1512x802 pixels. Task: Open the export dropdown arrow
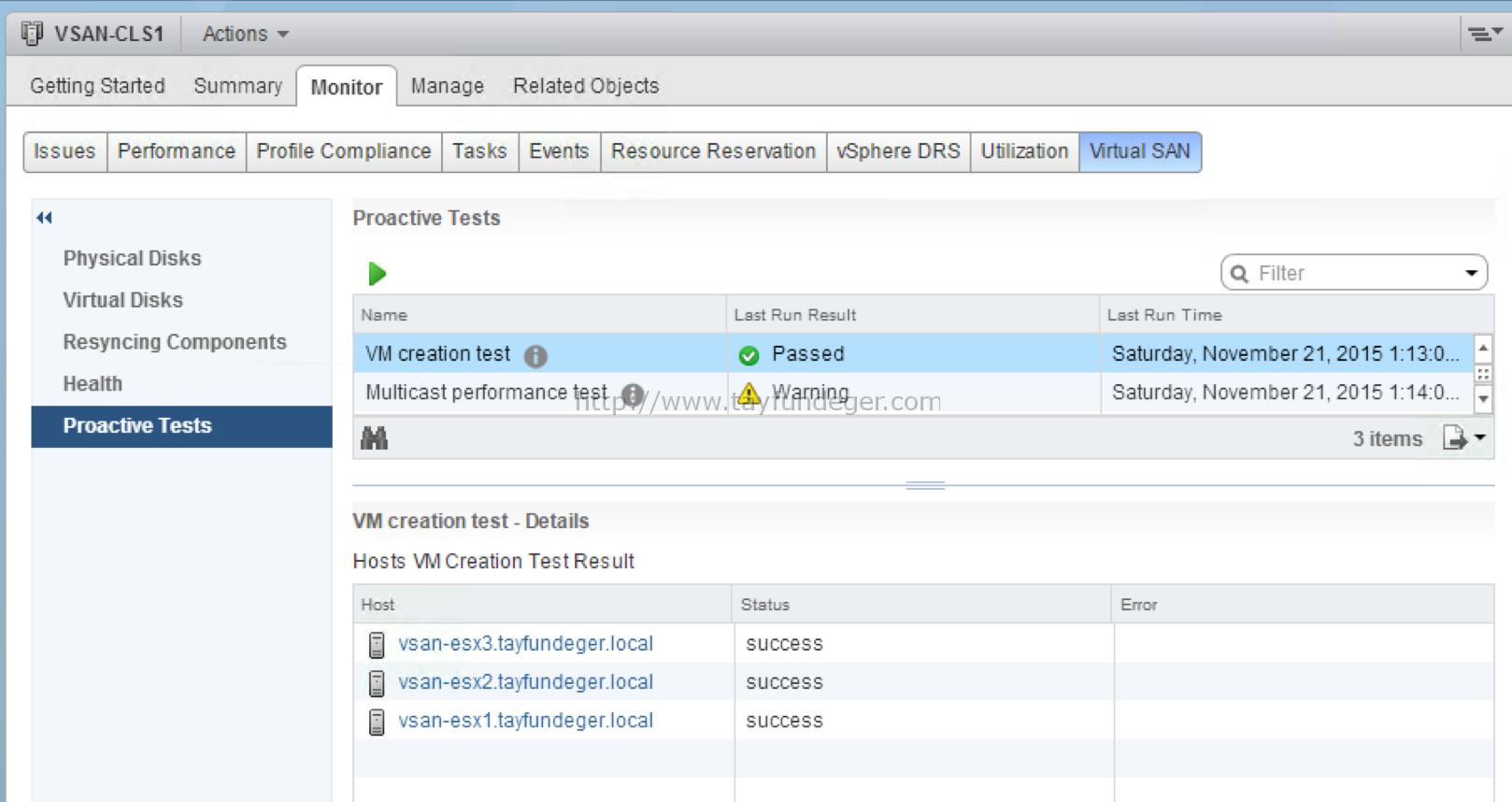pos(1480,437)
